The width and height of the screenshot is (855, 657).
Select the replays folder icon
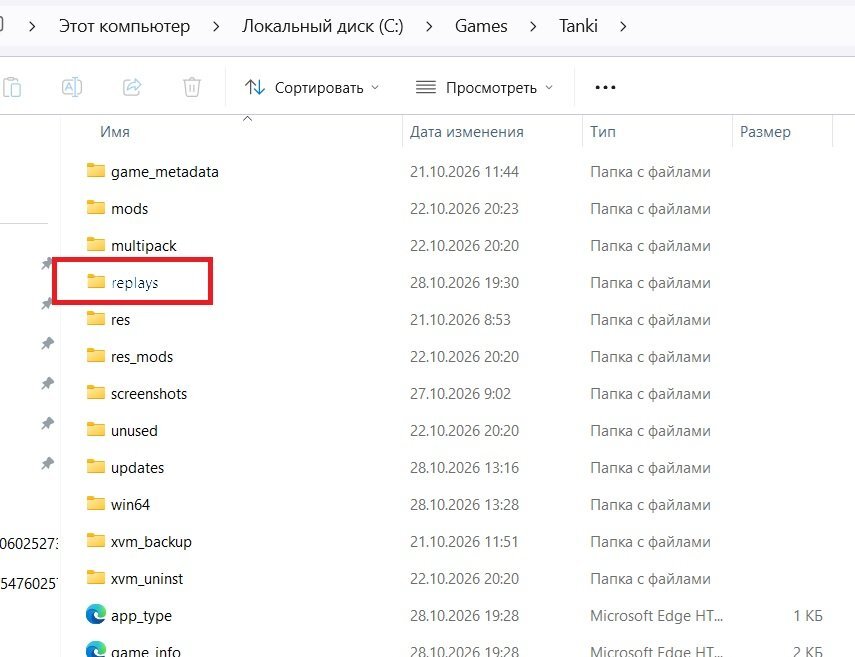tap(96, 282)
